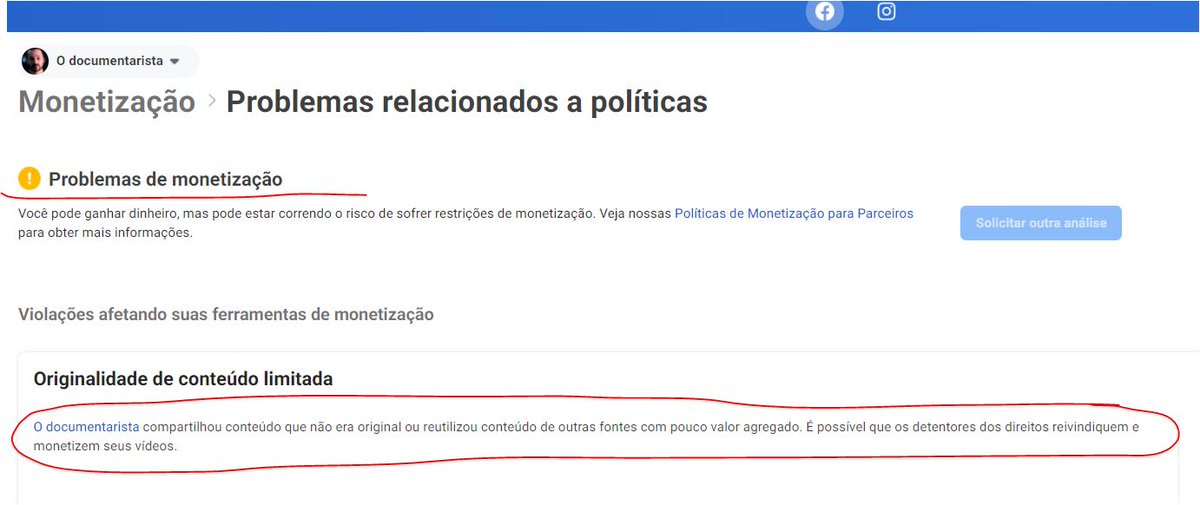Go back to Monetização breadcrumb
This screenshot has width=1200, height=505.
(x=107, y=102)
